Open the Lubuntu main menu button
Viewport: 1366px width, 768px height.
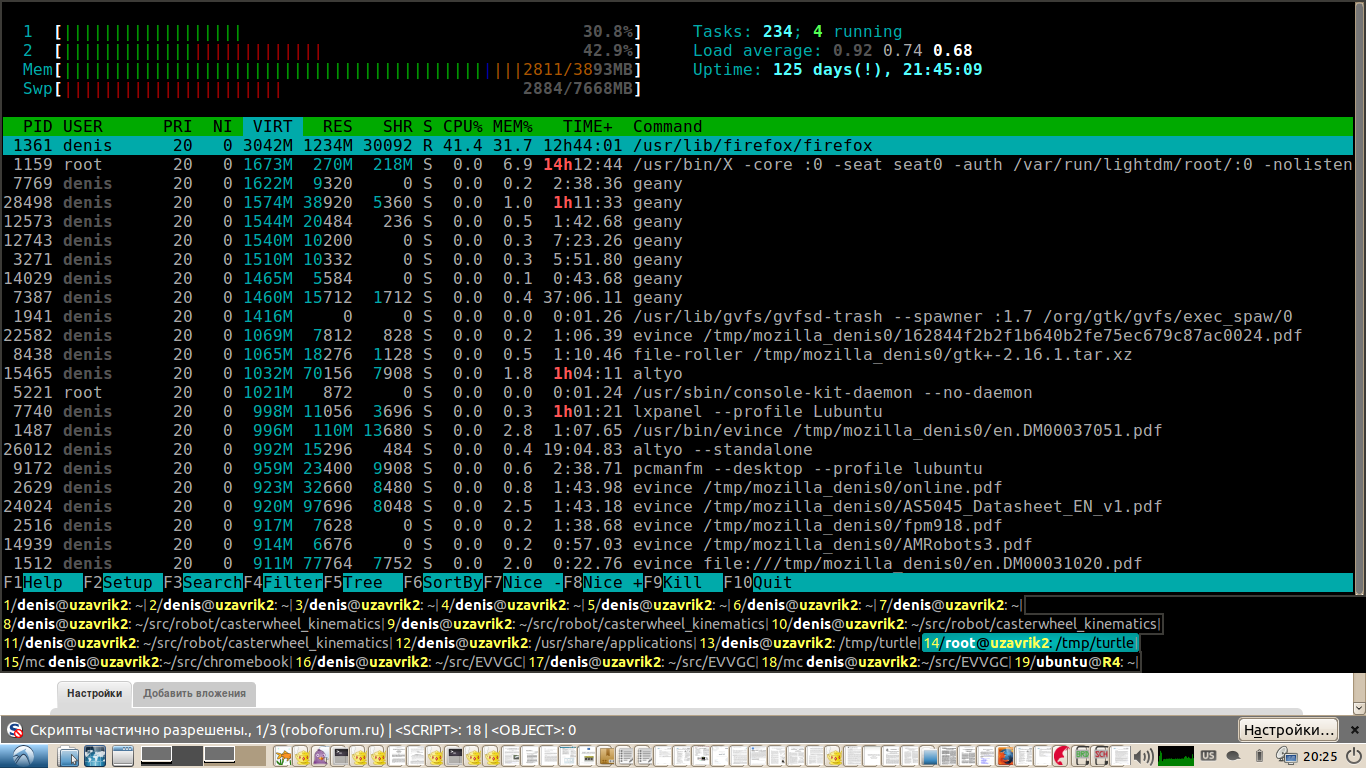(24, 756)
